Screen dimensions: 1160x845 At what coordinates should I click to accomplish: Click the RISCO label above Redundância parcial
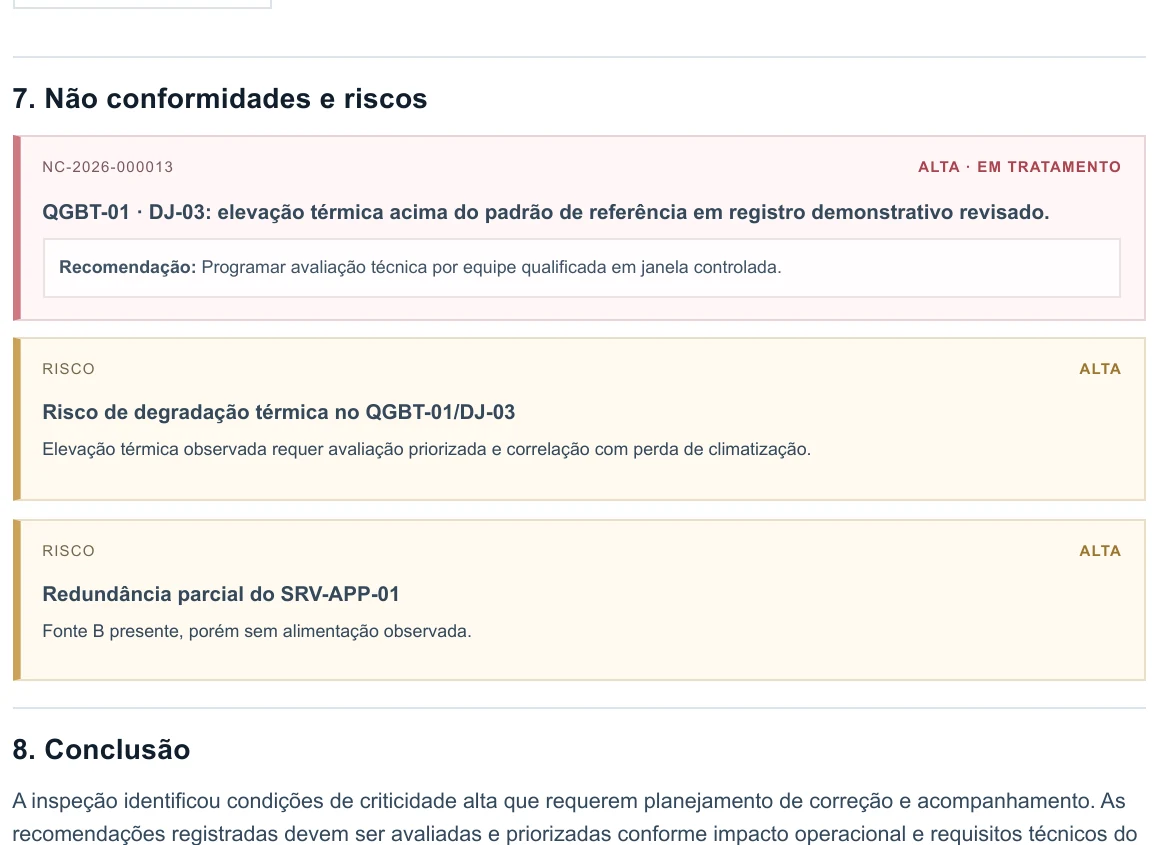(69, 551)
